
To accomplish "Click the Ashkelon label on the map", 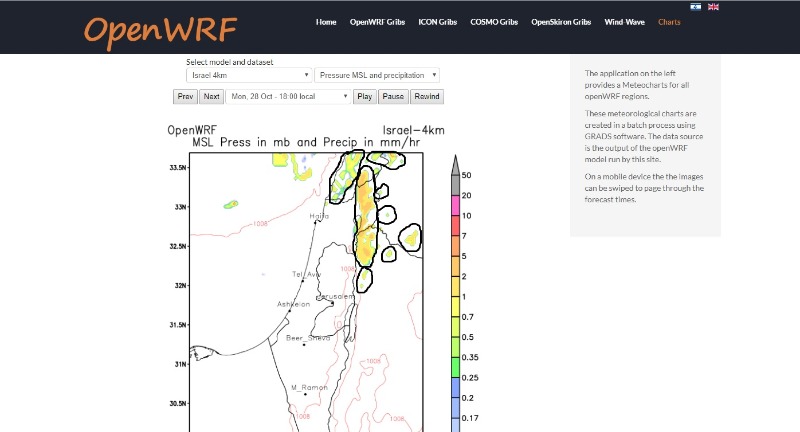I will coord(293,304).
